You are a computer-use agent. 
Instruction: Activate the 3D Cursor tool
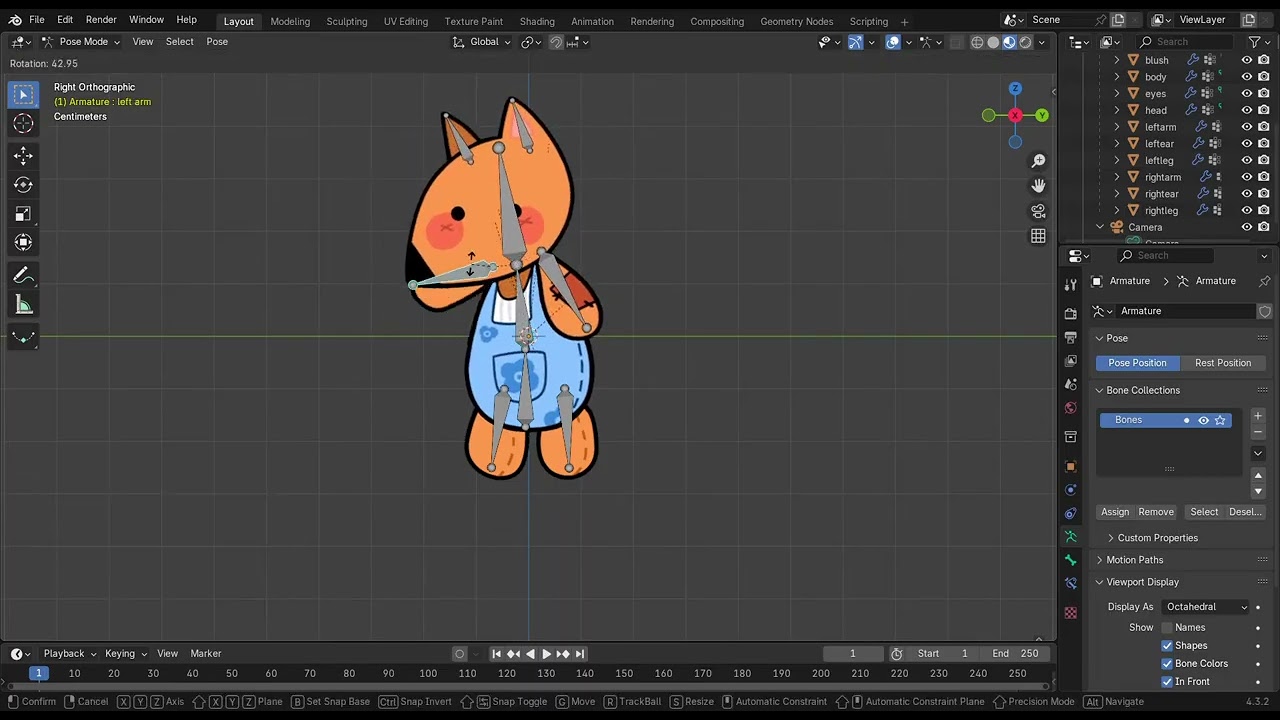tap(23, 123)
